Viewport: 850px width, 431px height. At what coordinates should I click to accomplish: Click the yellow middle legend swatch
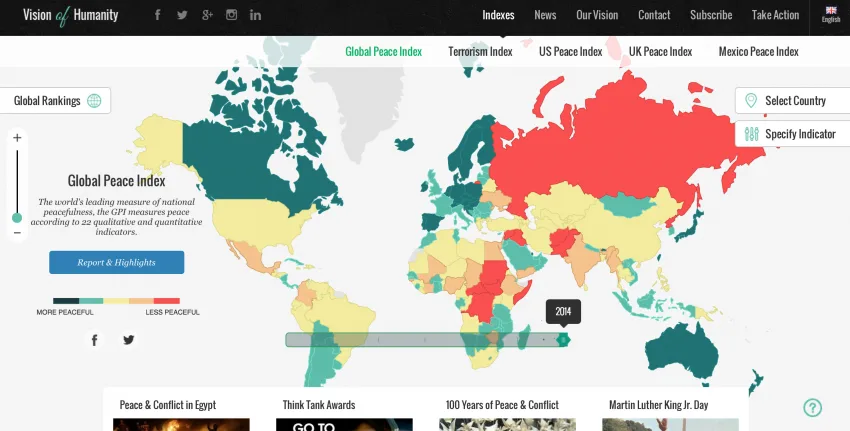[116, 301]
